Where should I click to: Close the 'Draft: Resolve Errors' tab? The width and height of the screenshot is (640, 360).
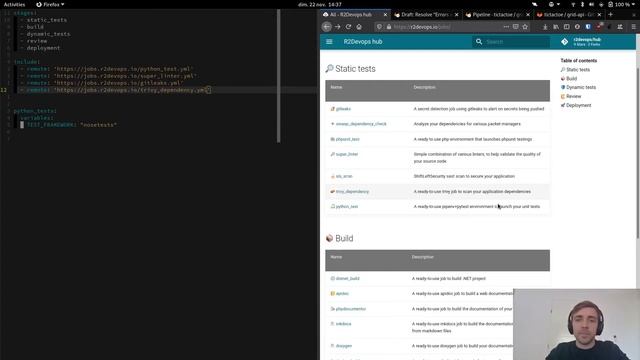(x=456, y=15)
